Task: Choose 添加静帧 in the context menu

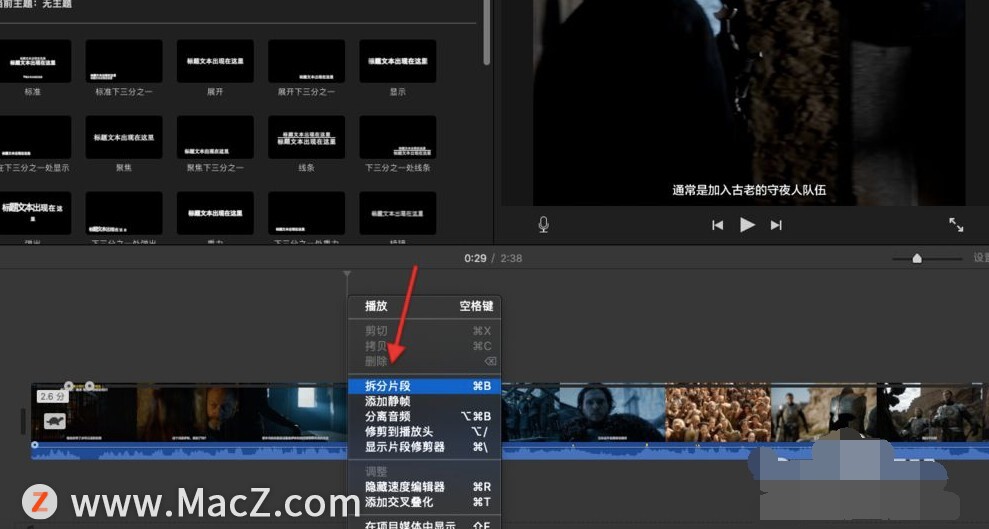Action: pyautogui.click(x=424, y=401)
